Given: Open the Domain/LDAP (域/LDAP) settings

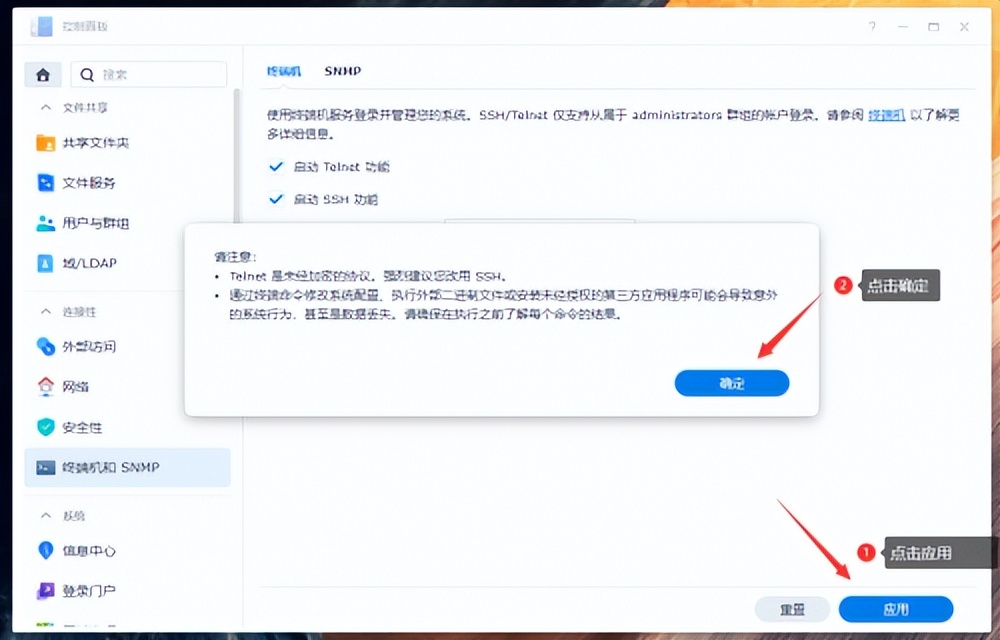Looking at the screenshot, I should coord(90,262).
